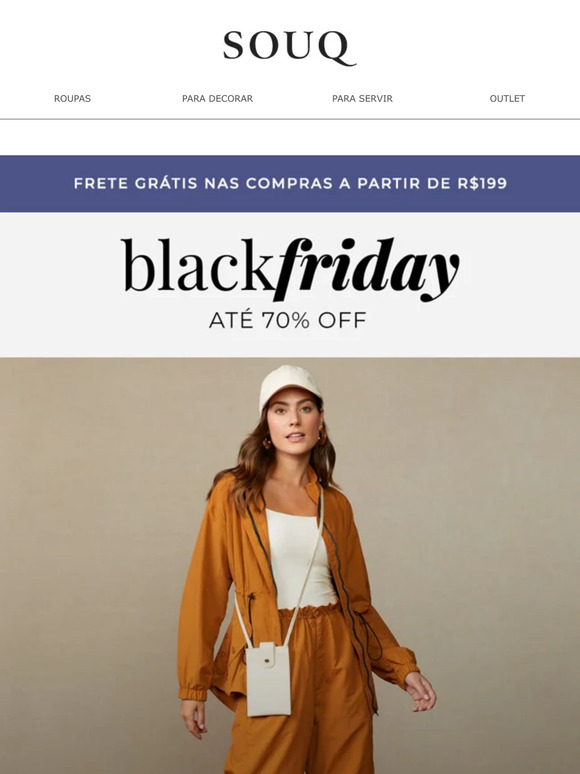Click the blackfriday headline text

click(290, 269)
